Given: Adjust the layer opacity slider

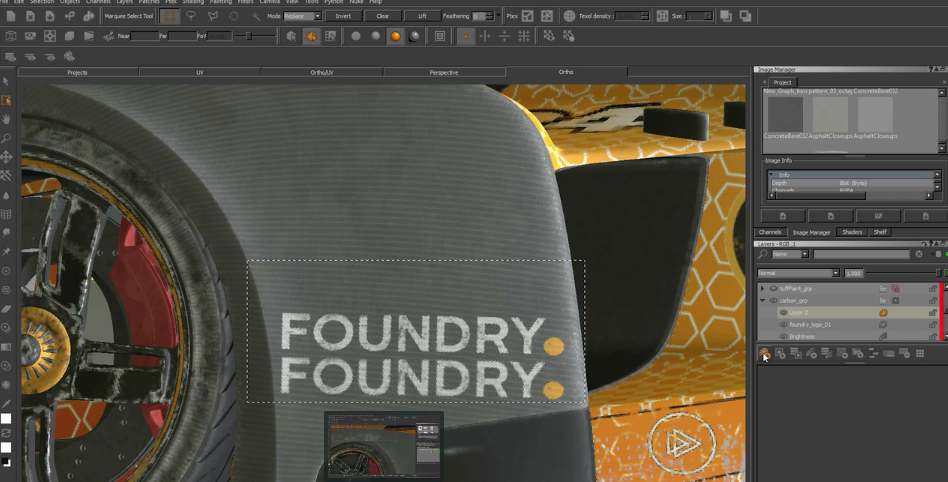Looking at the screenshot, I should [x=938, y=273].
